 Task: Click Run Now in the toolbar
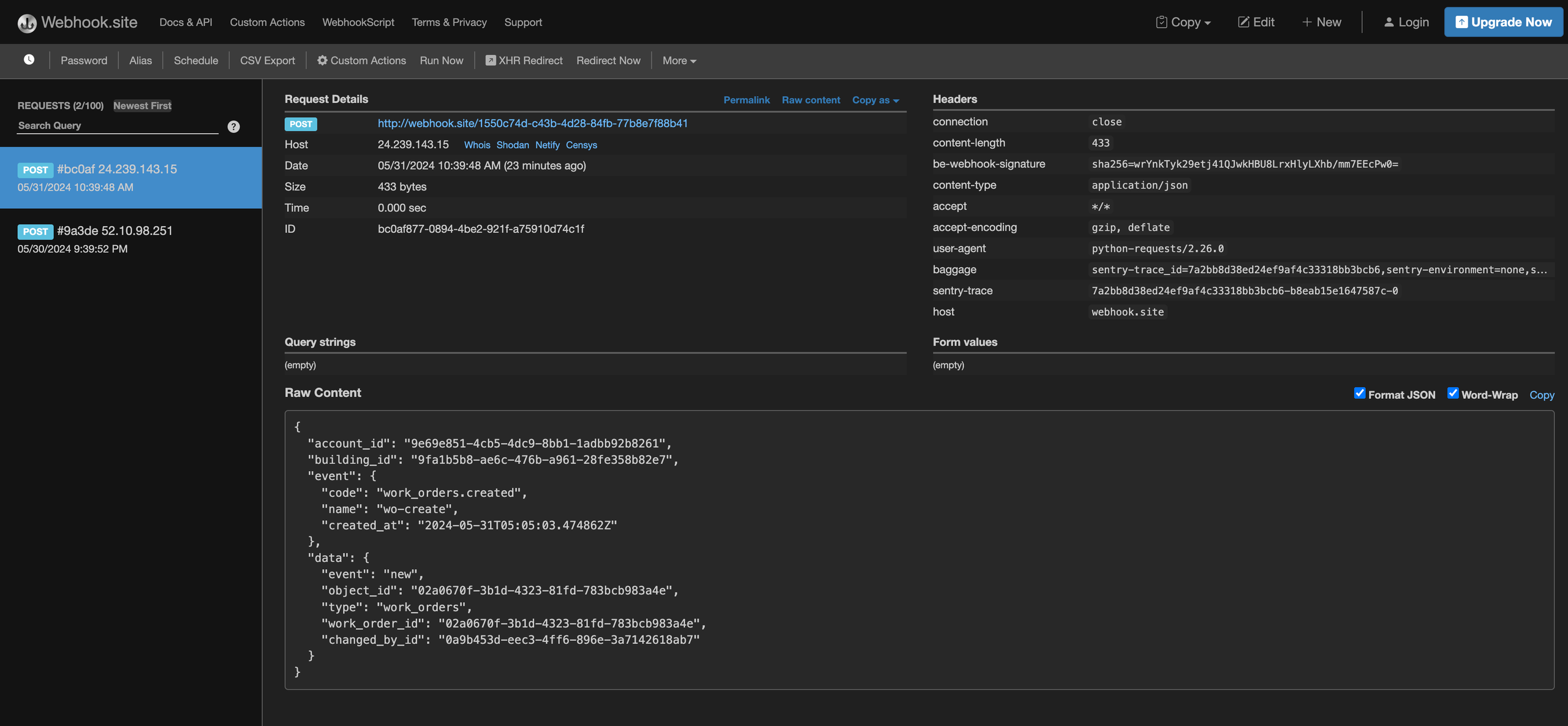tap(442, 60)
